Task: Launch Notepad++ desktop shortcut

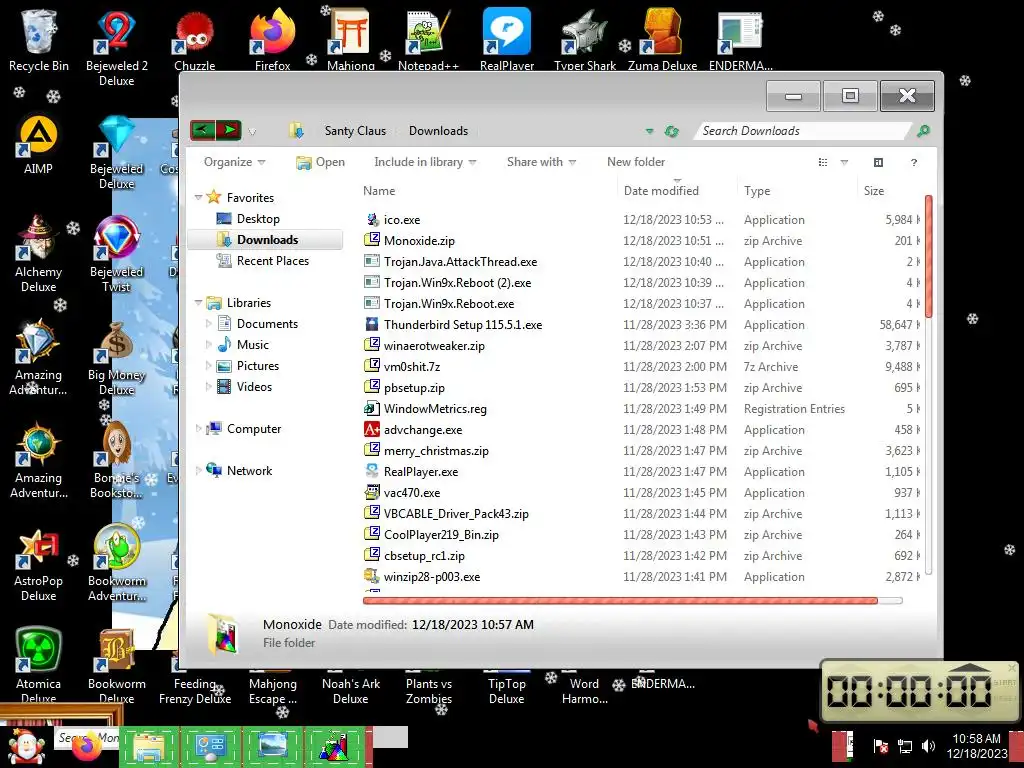Action: pyautogui.click(x=428, y=39)
